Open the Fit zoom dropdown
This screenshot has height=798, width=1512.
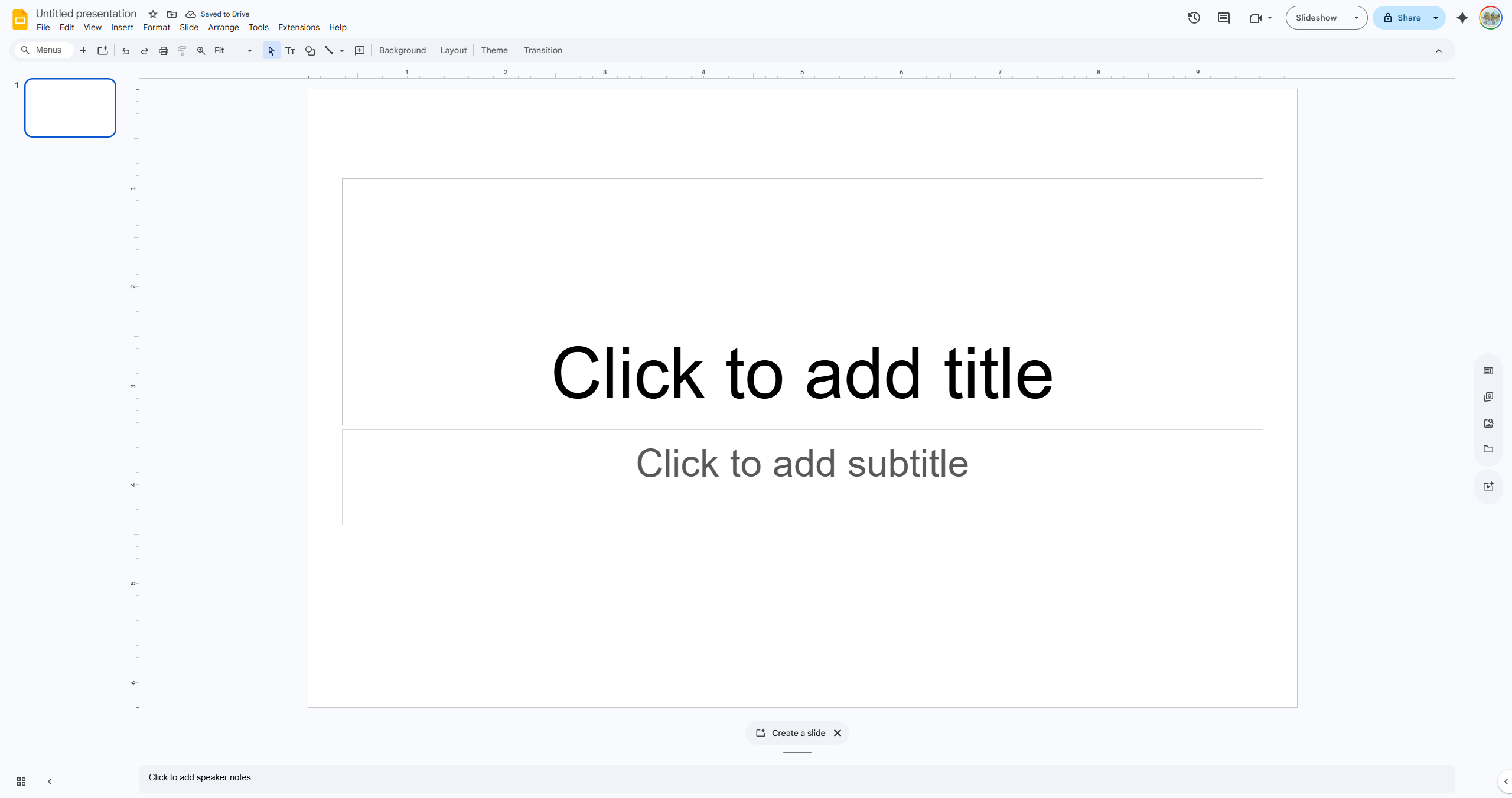coord(233,51)
